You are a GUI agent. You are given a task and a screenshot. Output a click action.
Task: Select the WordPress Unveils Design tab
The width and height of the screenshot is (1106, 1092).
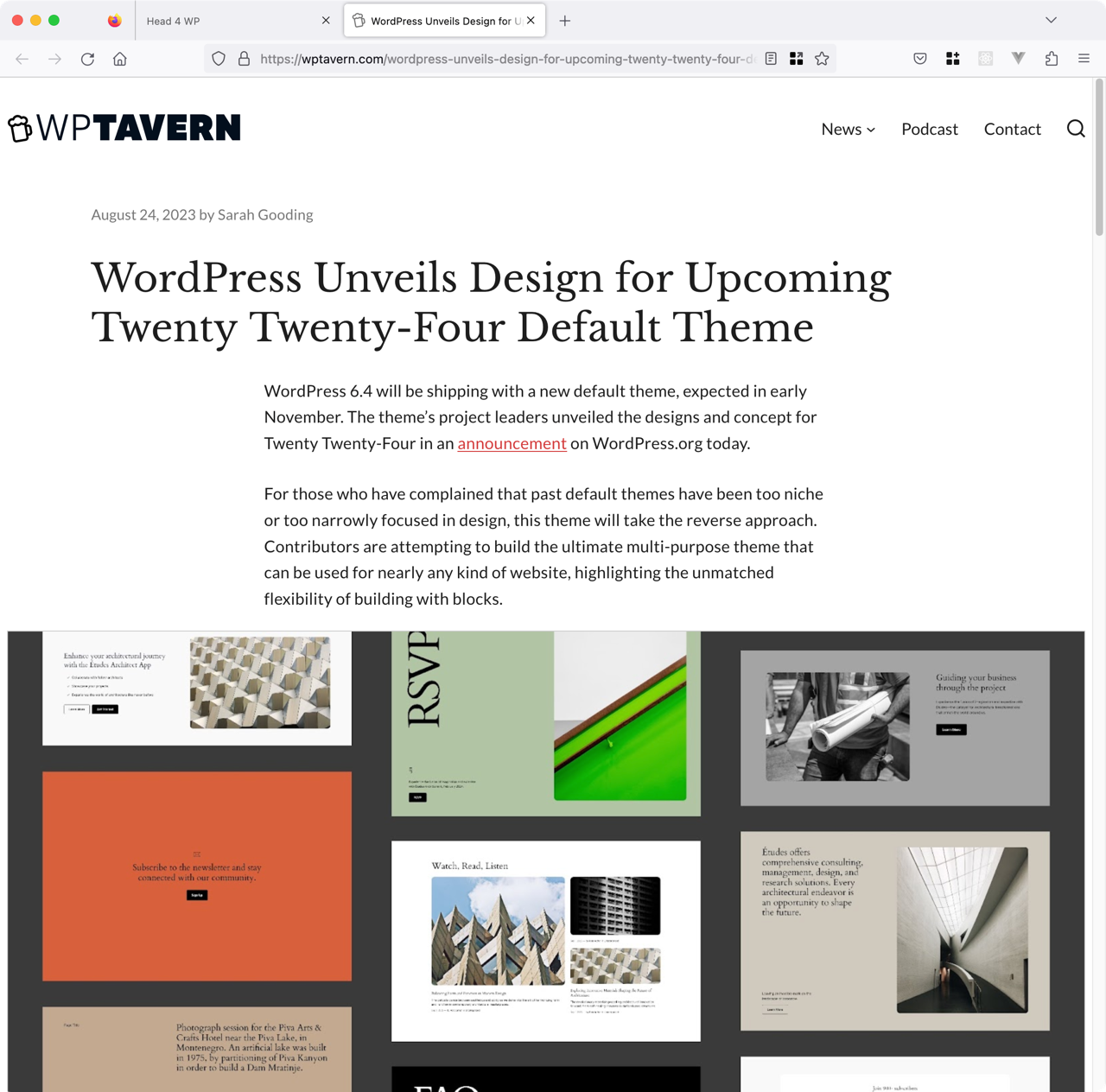444,21
